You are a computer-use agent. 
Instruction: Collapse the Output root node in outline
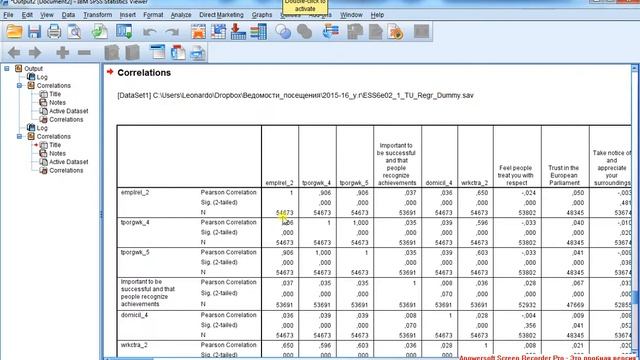click(x=7, y=69)
